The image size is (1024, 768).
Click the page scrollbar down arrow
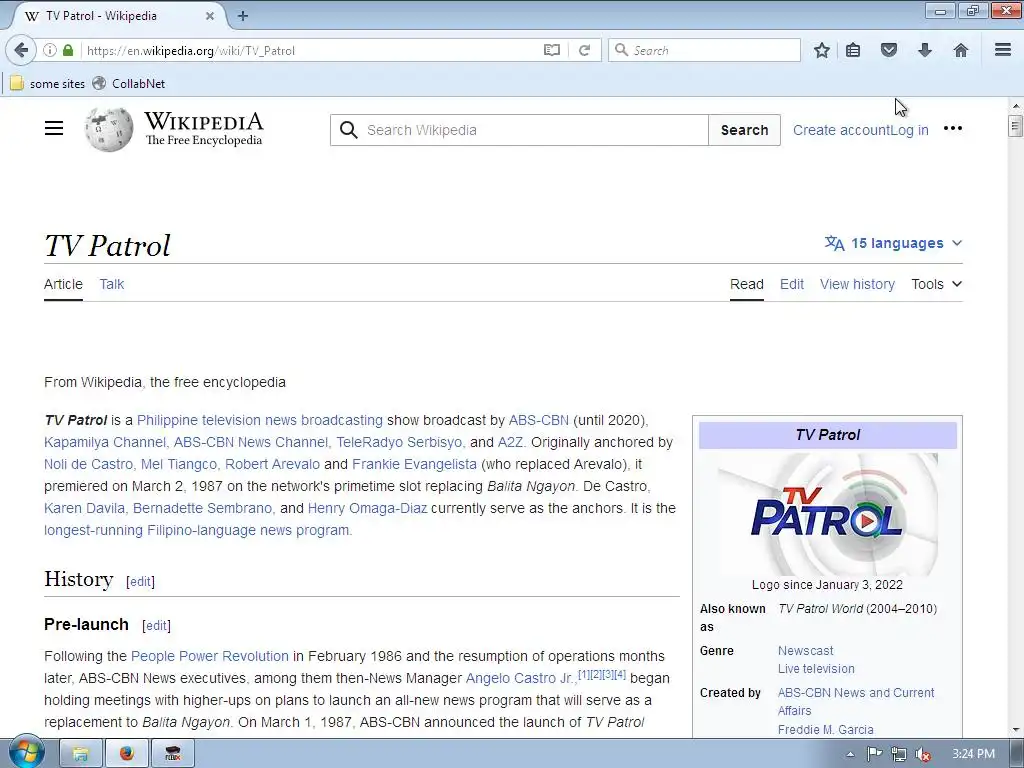pyautogui.click(x=1016, y=730)
